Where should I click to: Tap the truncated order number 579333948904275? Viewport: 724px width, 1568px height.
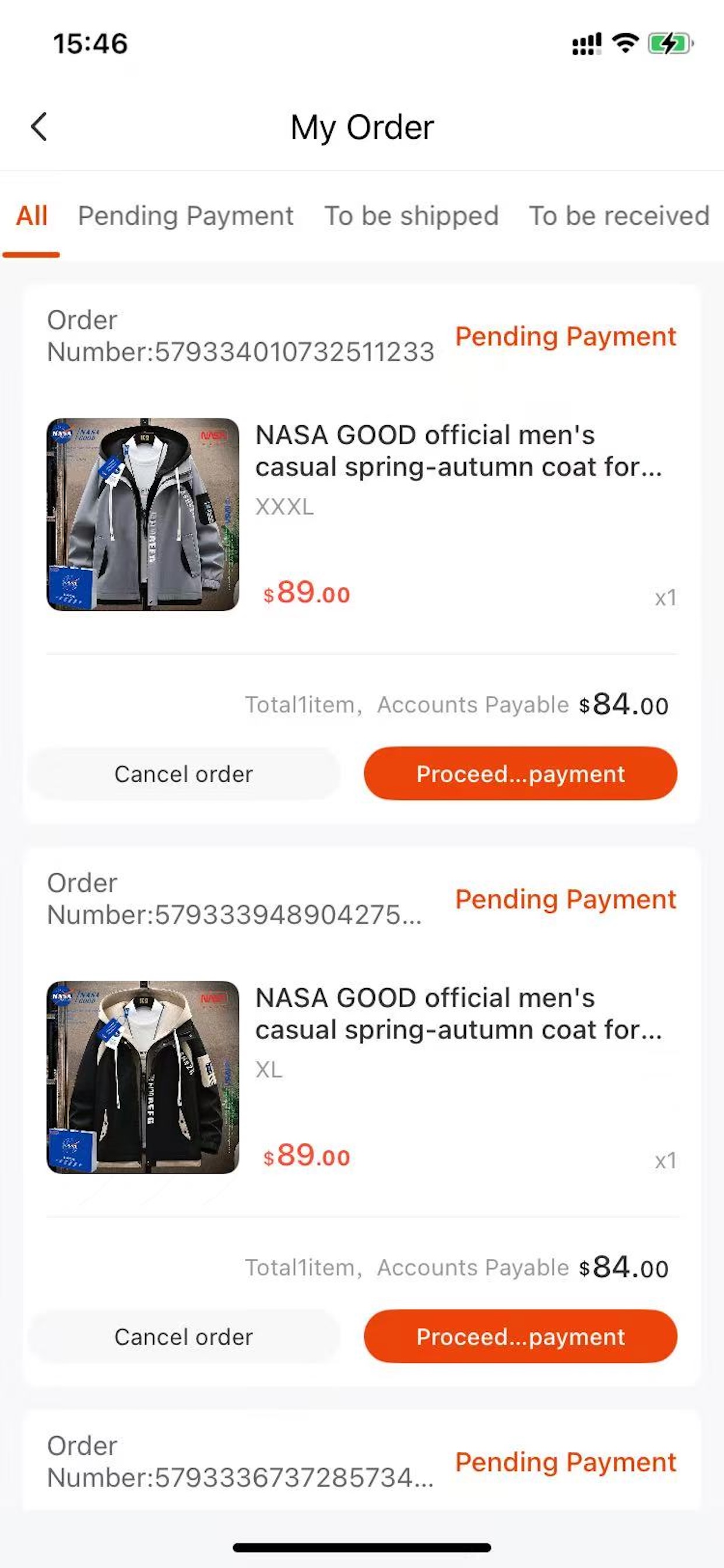[x=234, y=899]
